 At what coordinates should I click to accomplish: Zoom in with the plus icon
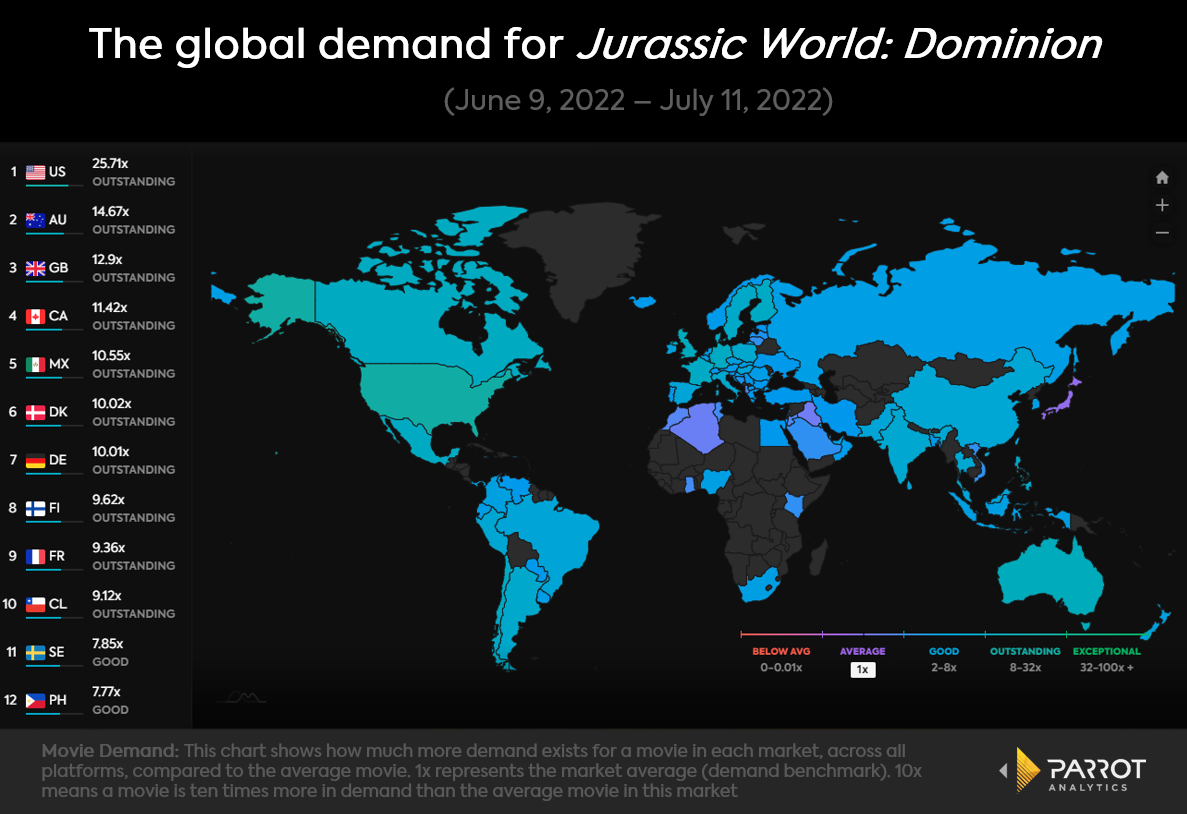tap(1162, 205)
